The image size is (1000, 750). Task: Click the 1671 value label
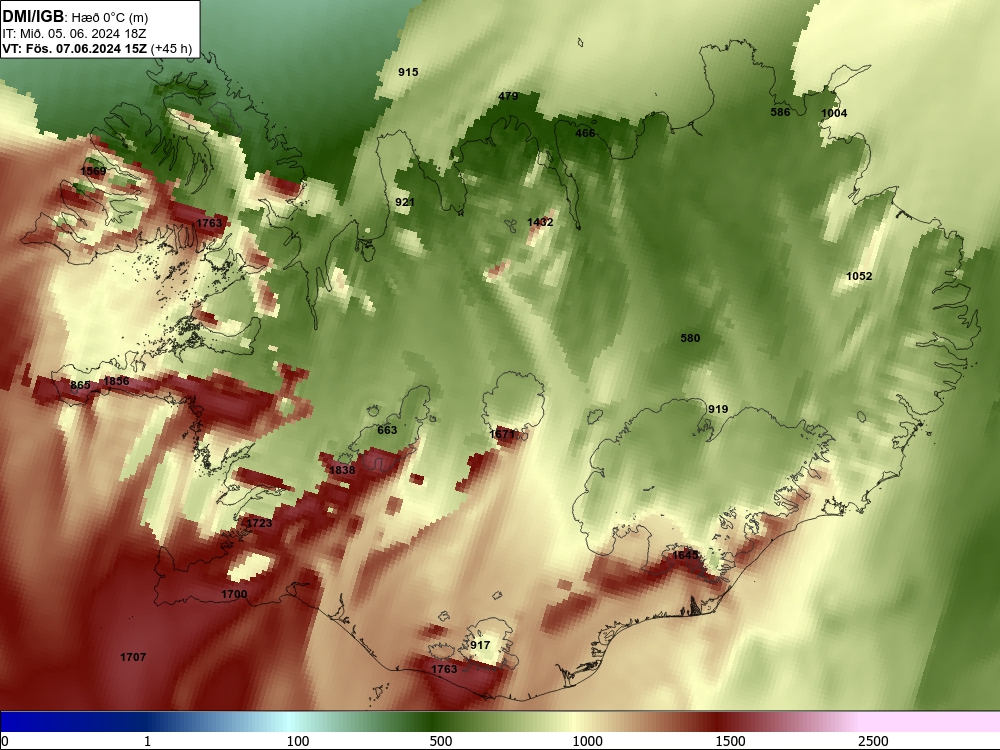(502, 434)
